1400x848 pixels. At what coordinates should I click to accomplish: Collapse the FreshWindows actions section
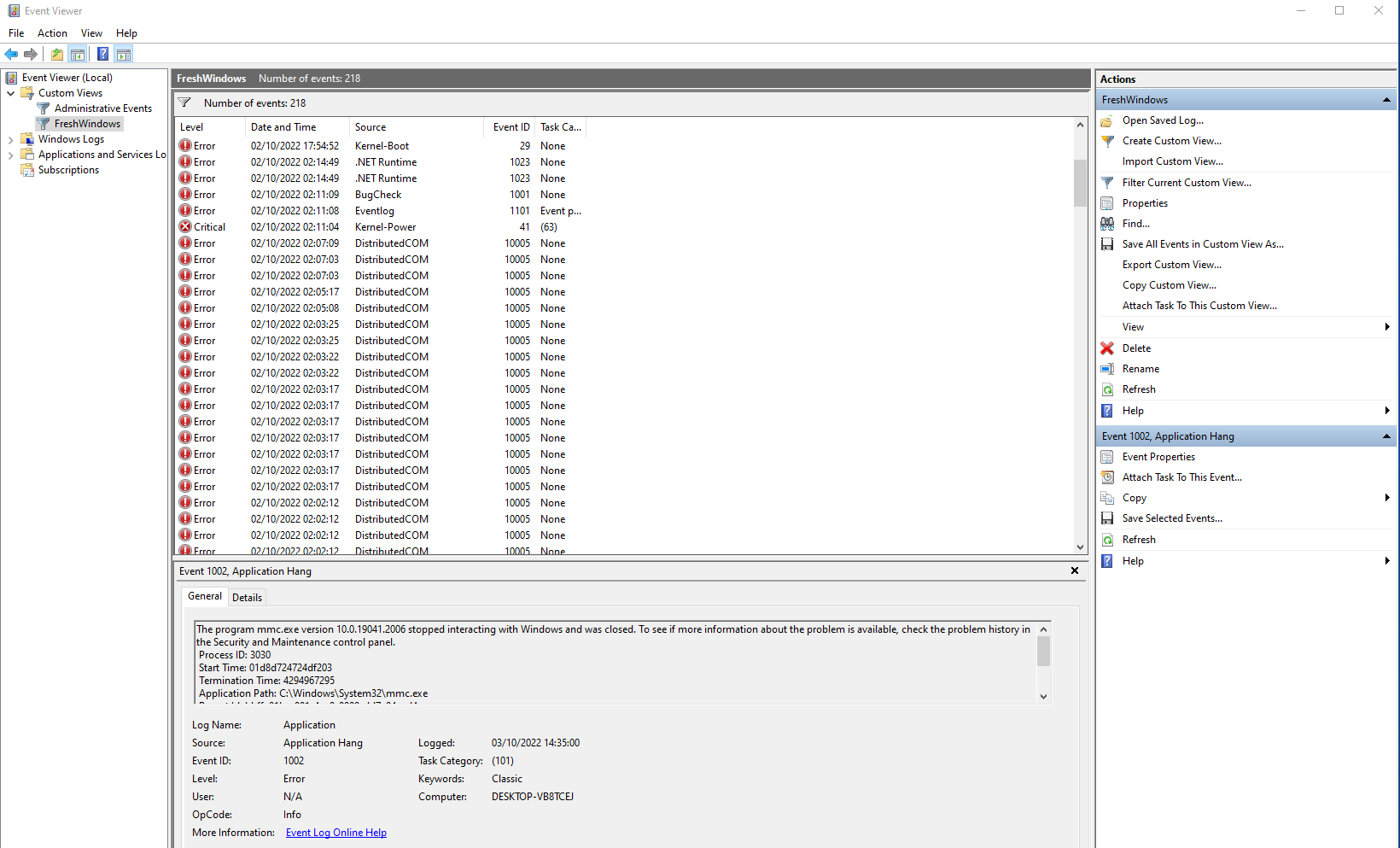(x=1386, y=100)
